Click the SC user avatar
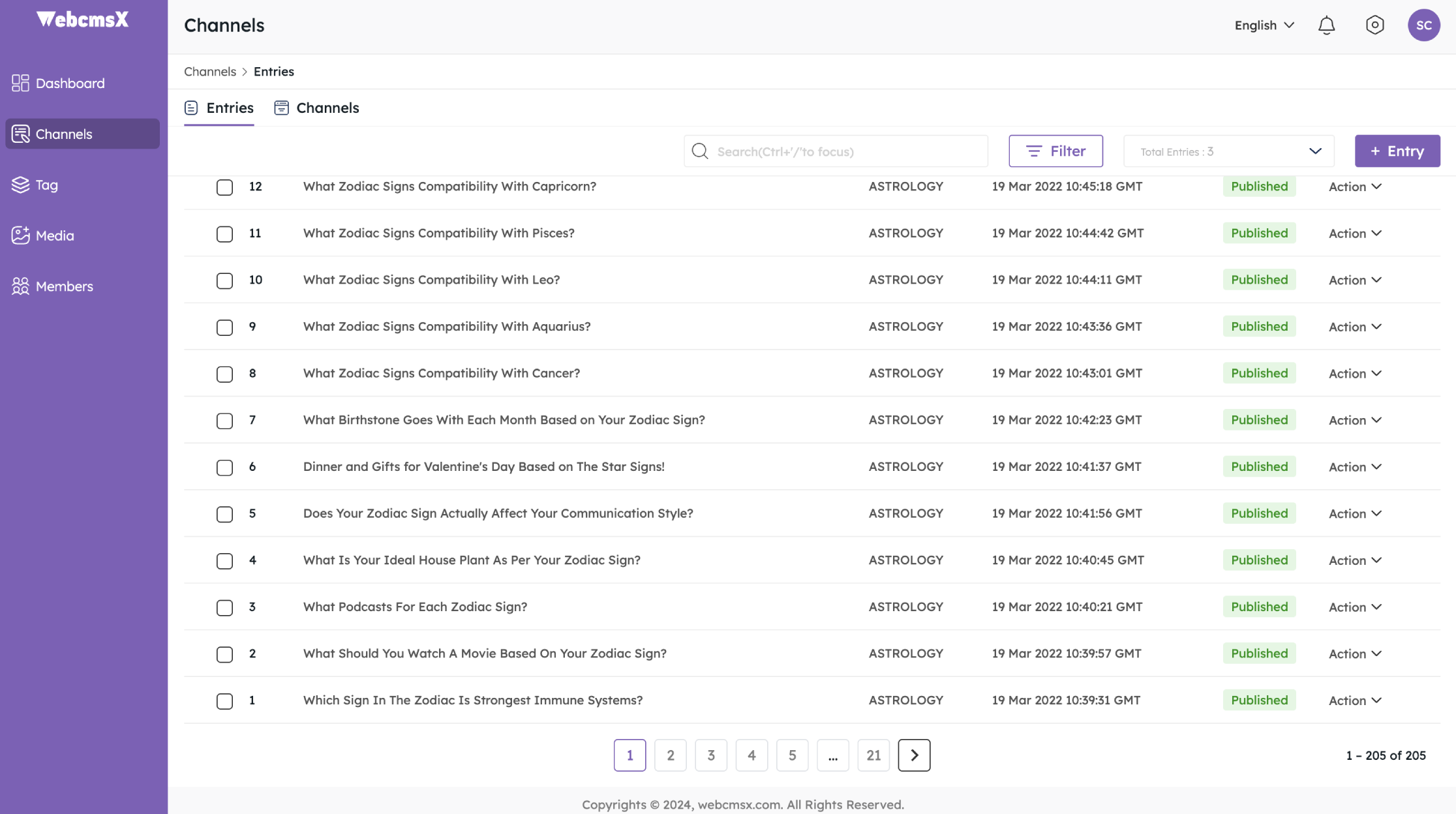Viewport: 1456px width, 814px height. (x=1423, y=25)
